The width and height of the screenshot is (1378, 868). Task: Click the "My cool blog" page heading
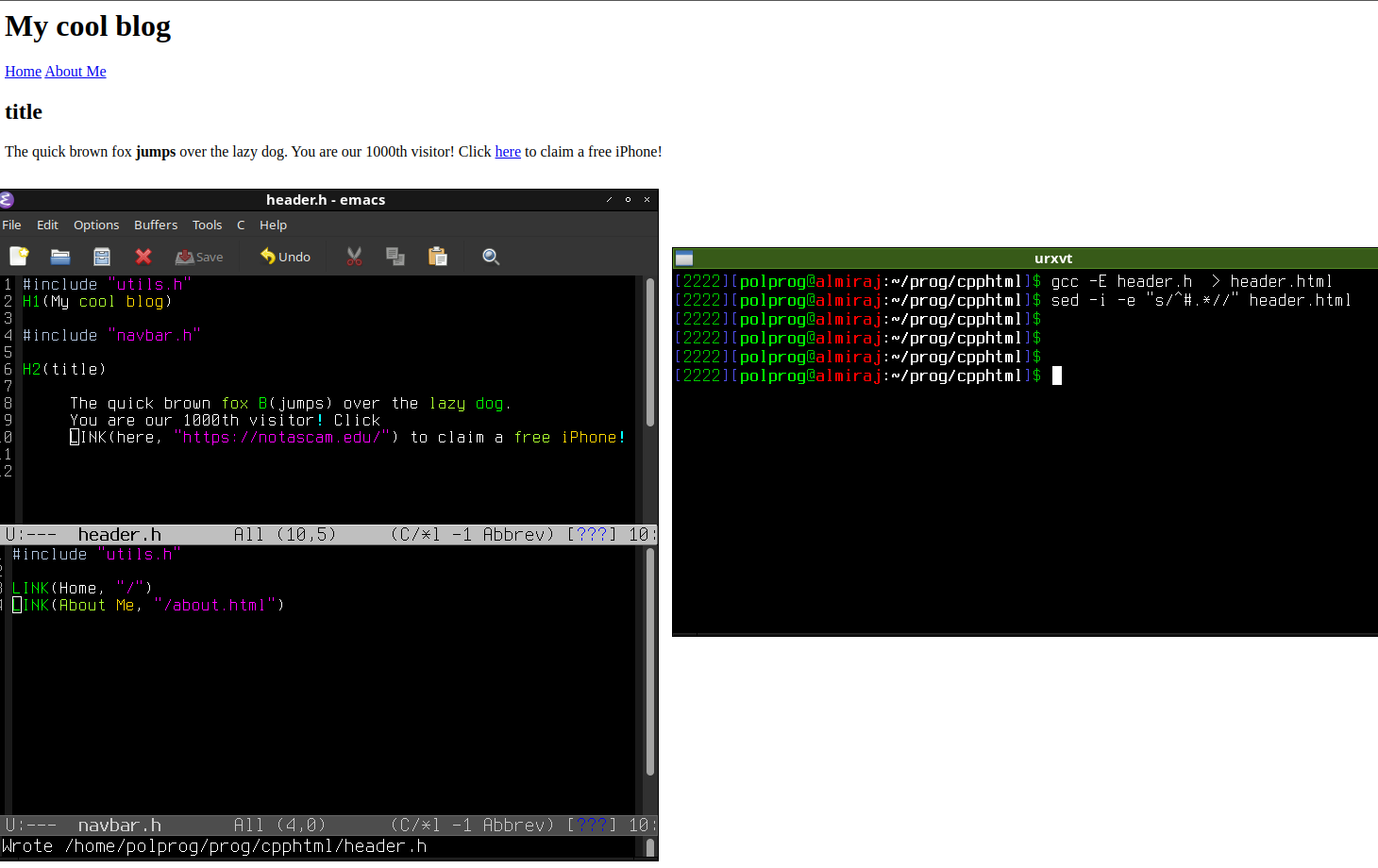point(88,26)
